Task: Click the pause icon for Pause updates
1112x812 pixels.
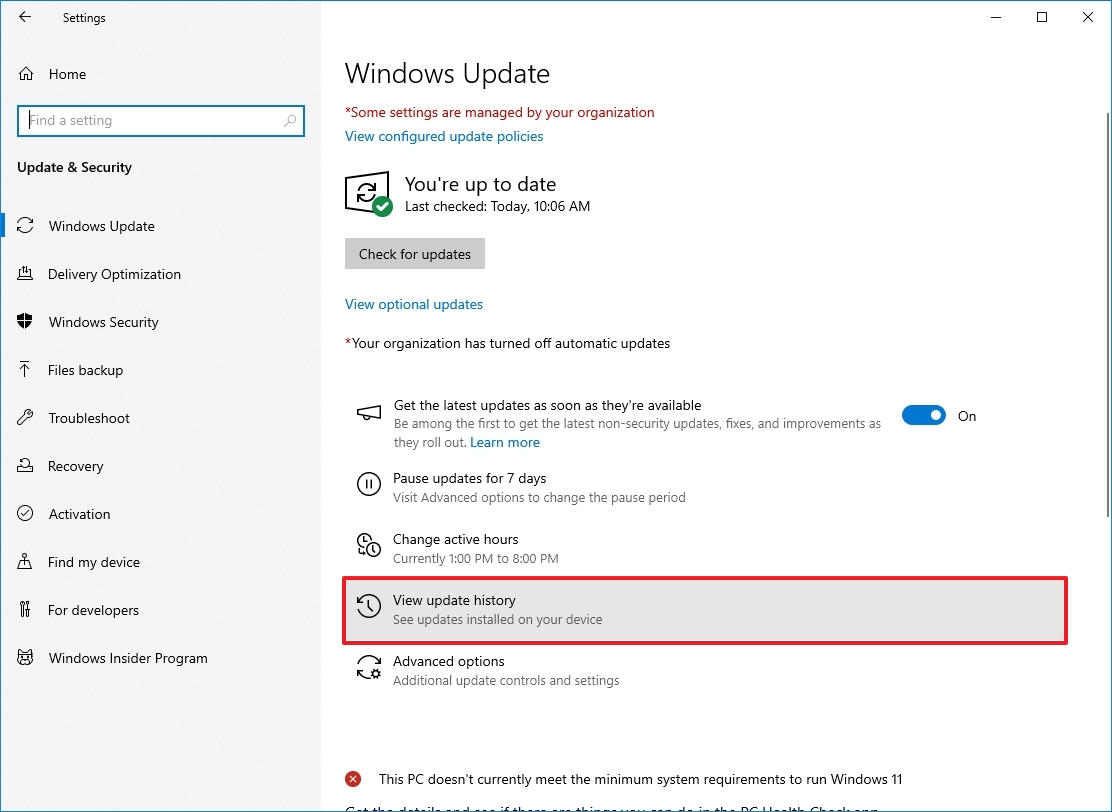Action: coord(369,485)
